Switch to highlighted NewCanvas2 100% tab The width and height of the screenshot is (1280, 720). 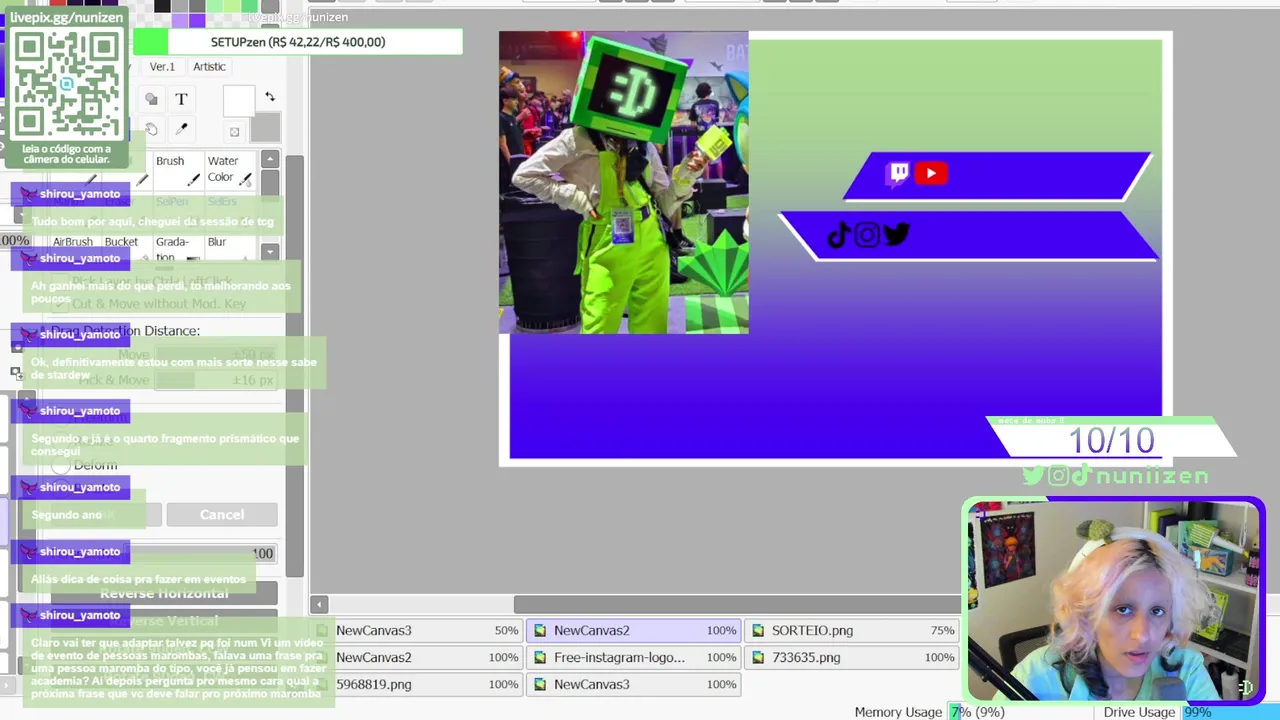(634, 631)
